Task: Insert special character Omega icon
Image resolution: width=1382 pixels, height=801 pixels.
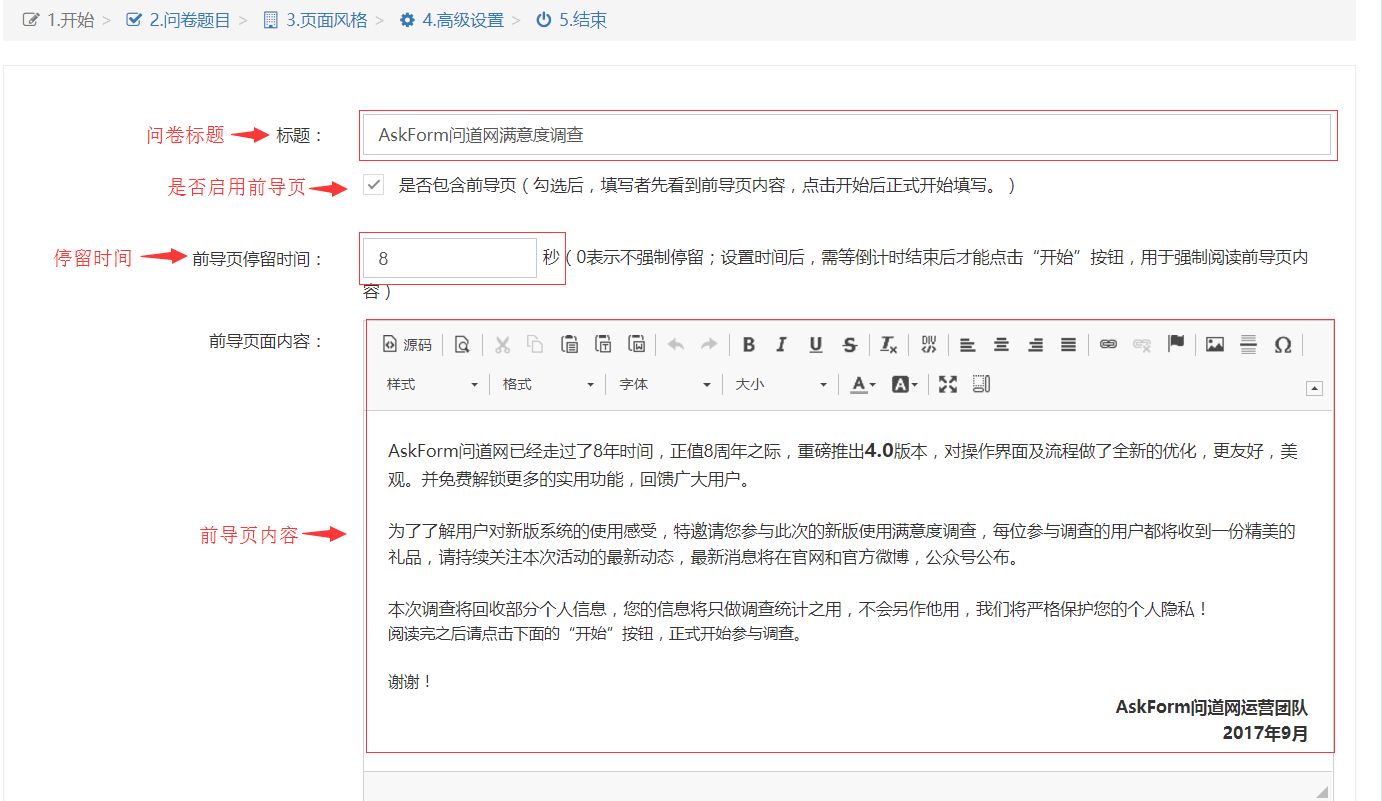Action: [x=1283, y=345]
